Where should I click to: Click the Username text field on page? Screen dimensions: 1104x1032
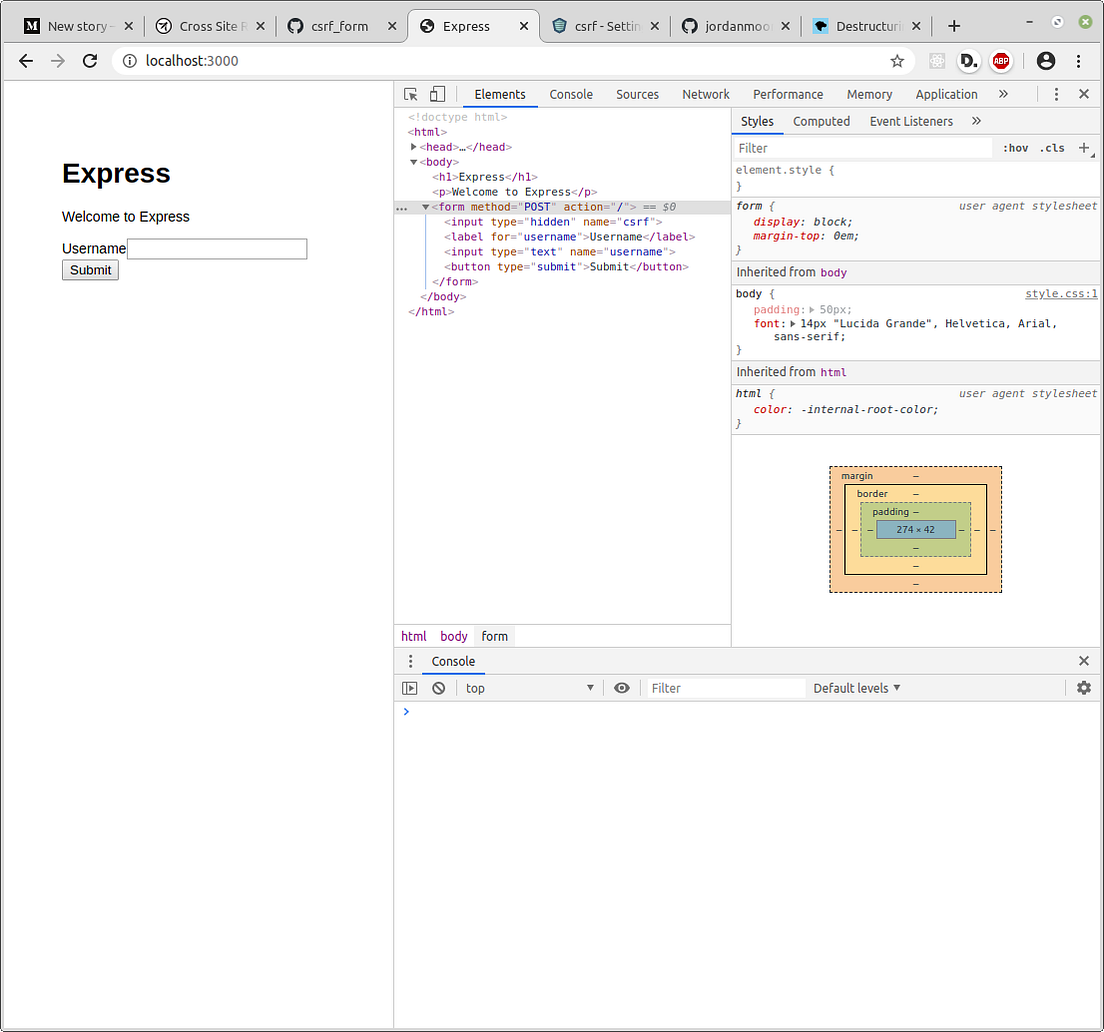(x=217, y=249)
